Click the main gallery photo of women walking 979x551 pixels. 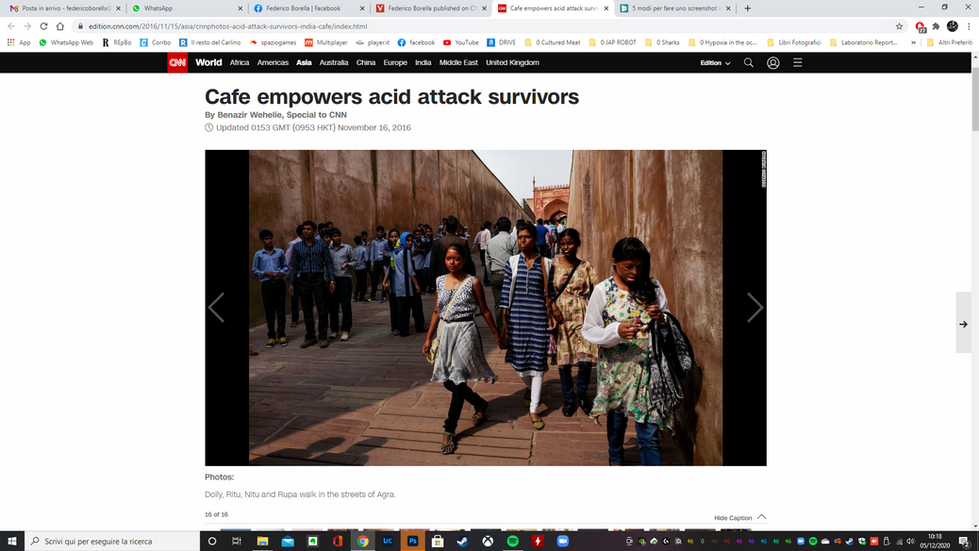click(486, 308)
